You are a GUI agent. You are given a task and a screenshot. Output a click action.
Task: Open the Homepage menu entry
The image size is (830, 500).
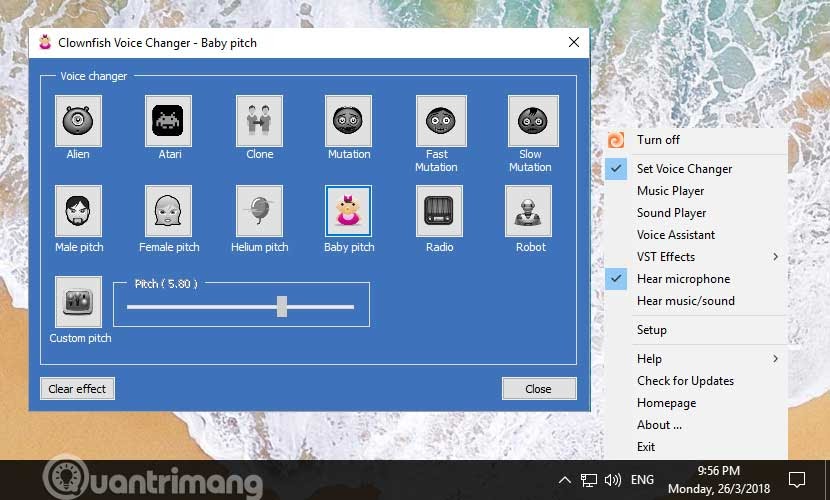pos(696,403)
